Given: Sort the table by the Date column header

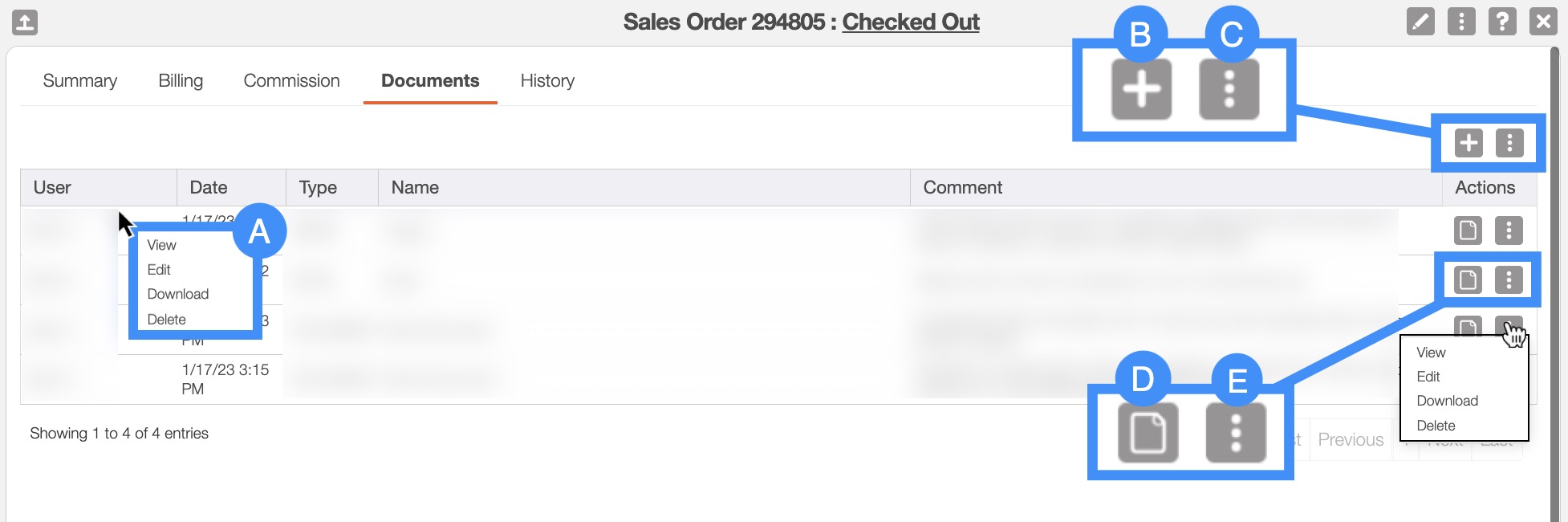Looking at the screenshot, I should tap(209, 187).
